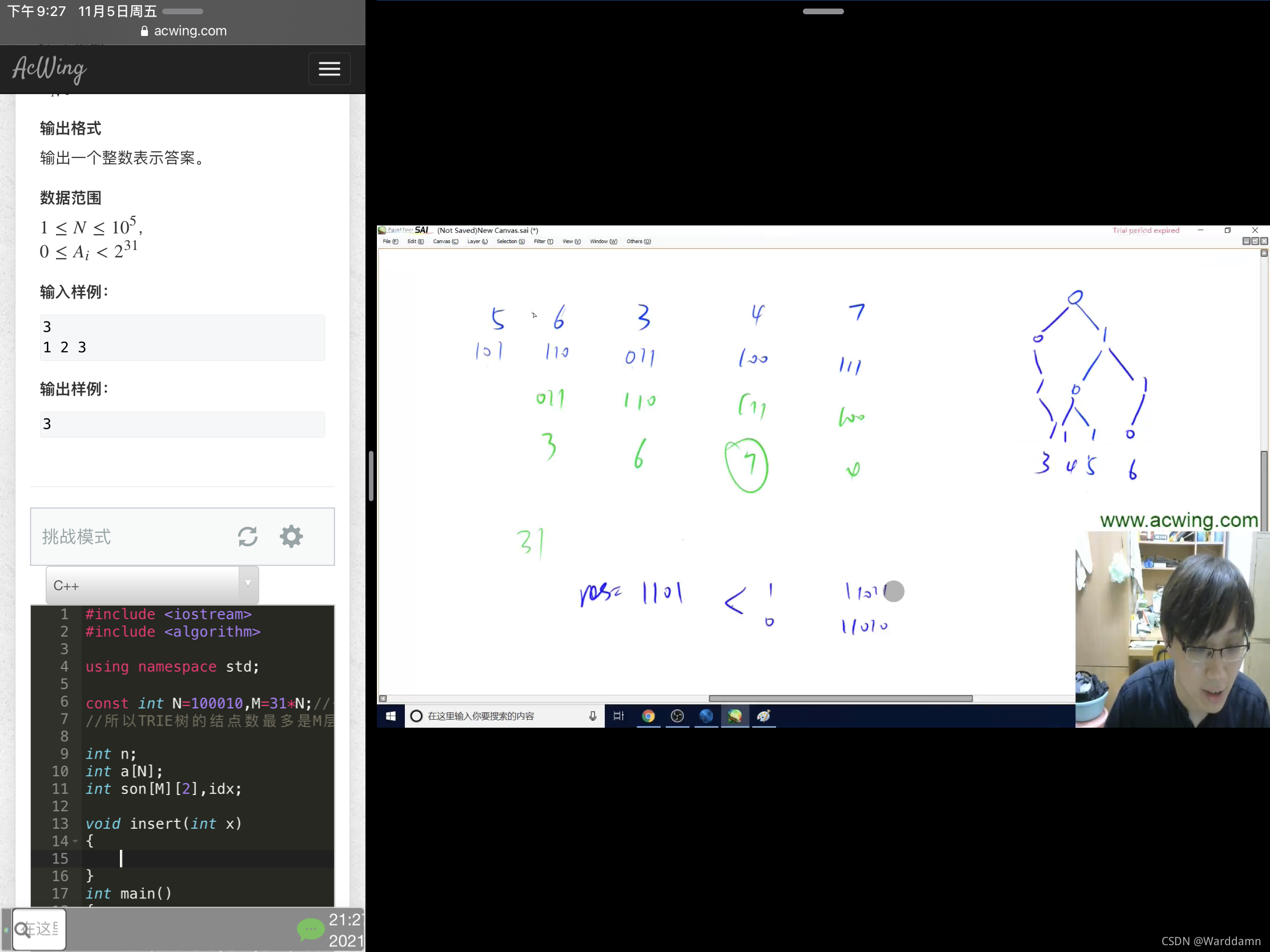
Task: Open Chrome from the taskbar
Action: [x=648, y=716]
